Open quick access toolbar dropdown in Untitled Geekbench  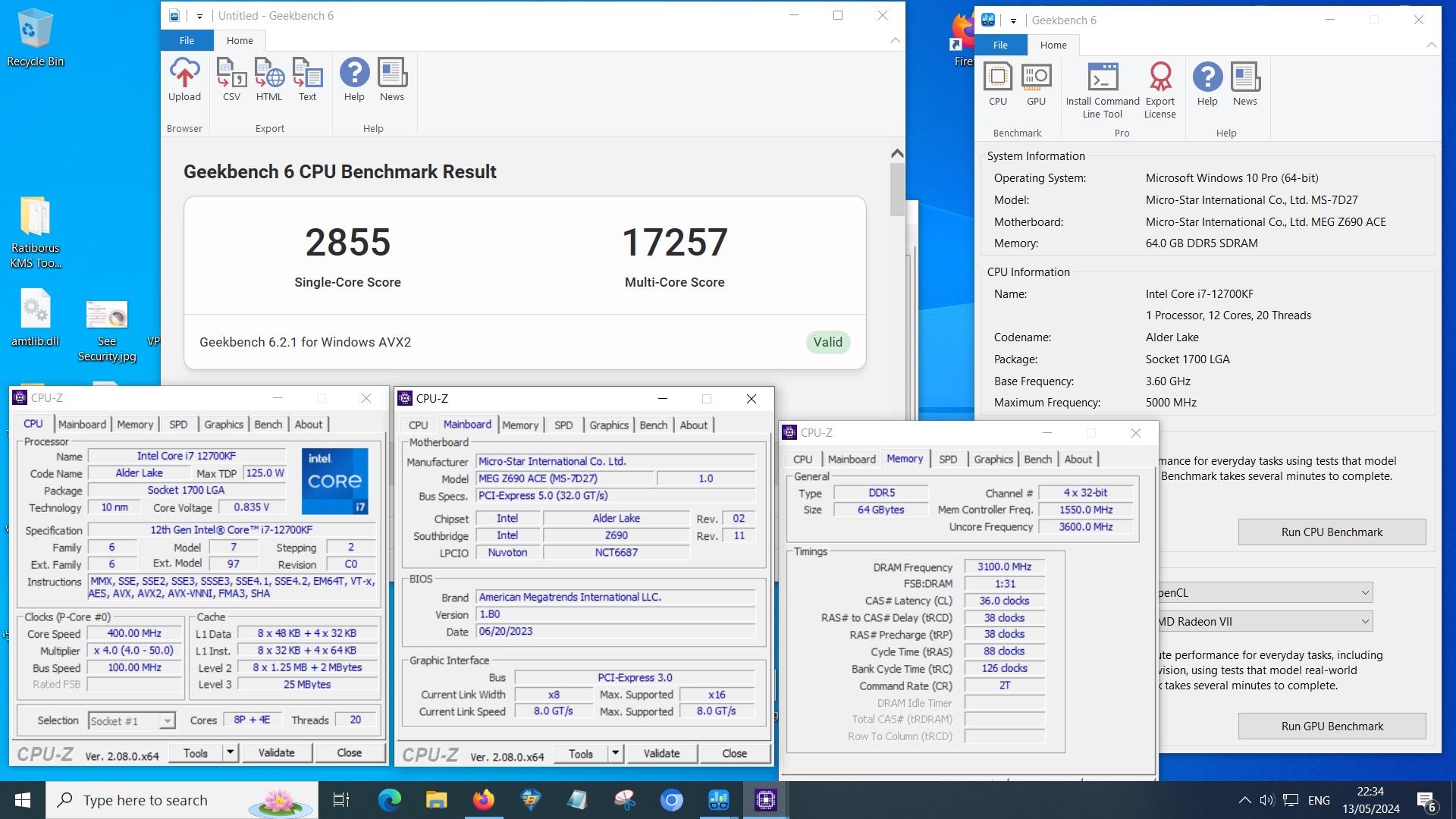click(x=199, y=16)
